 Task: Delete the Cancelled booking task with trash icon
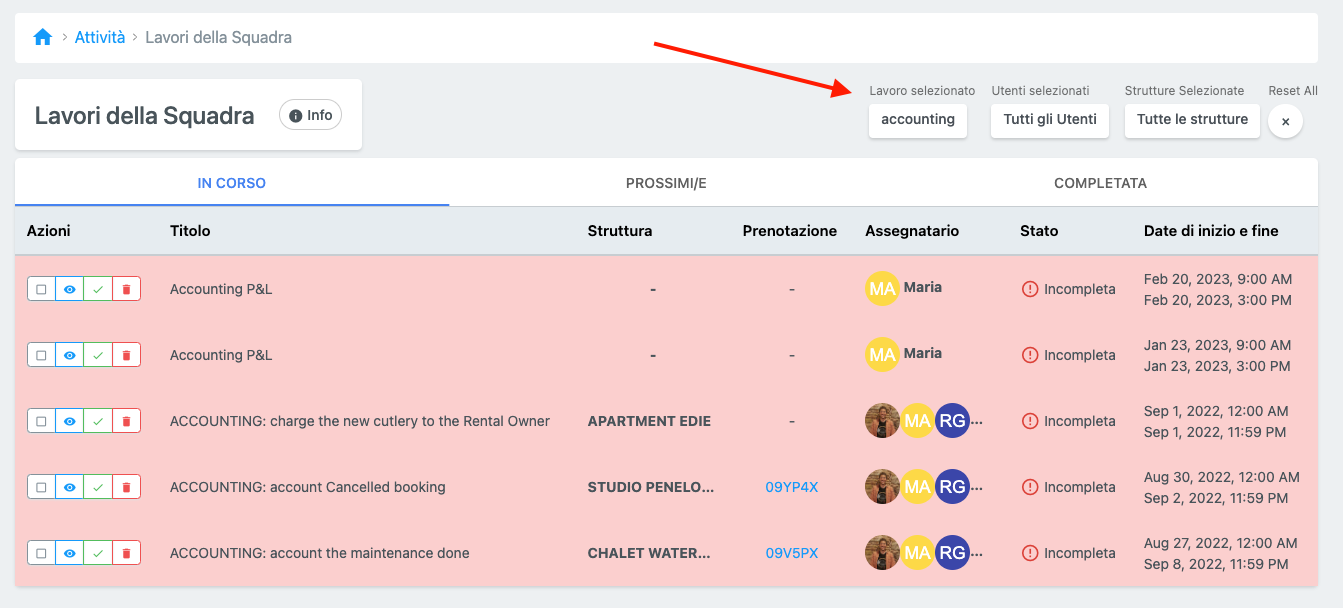(126, 487)
